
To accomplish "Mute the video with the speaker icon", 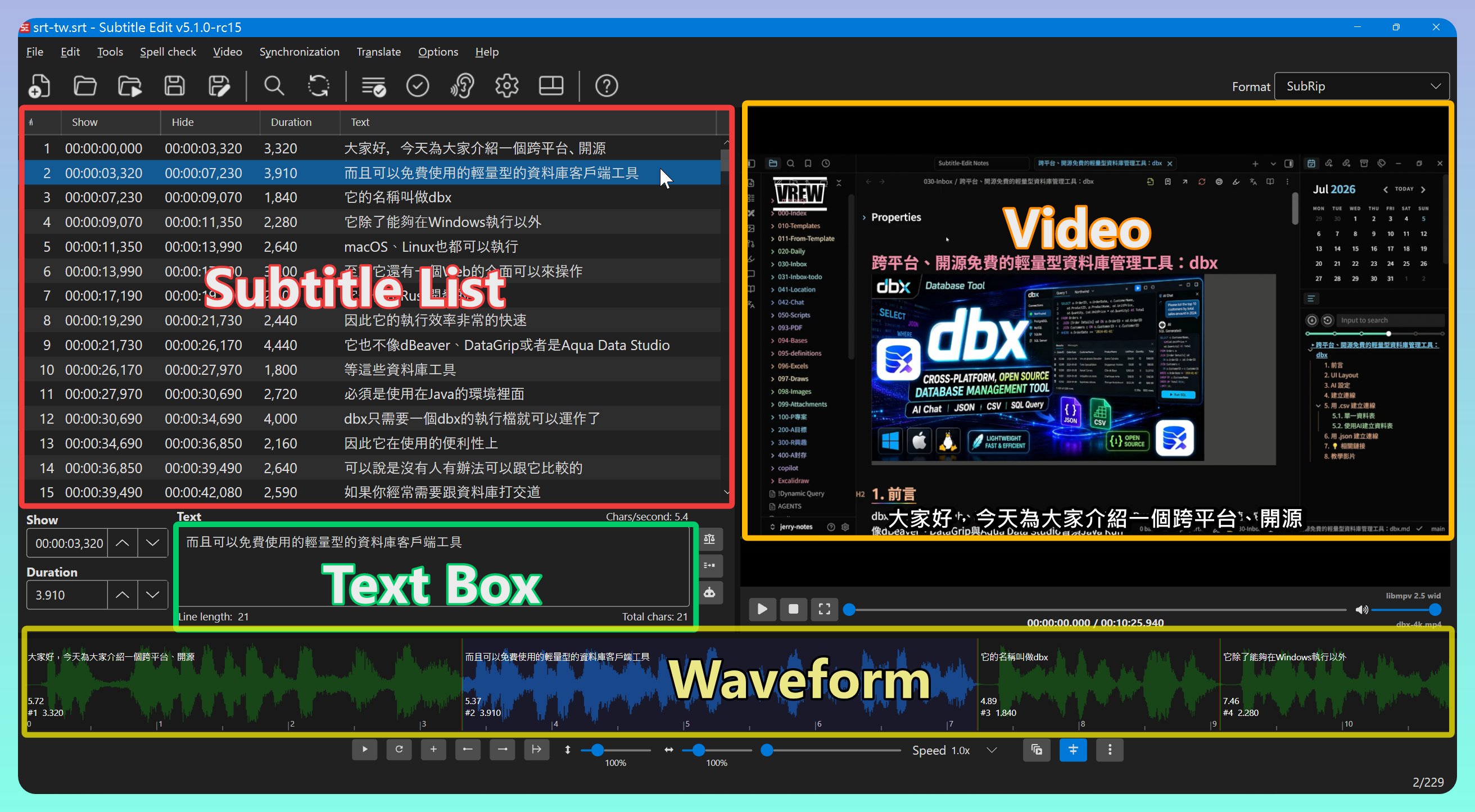I will click(x=1361, y=610).
